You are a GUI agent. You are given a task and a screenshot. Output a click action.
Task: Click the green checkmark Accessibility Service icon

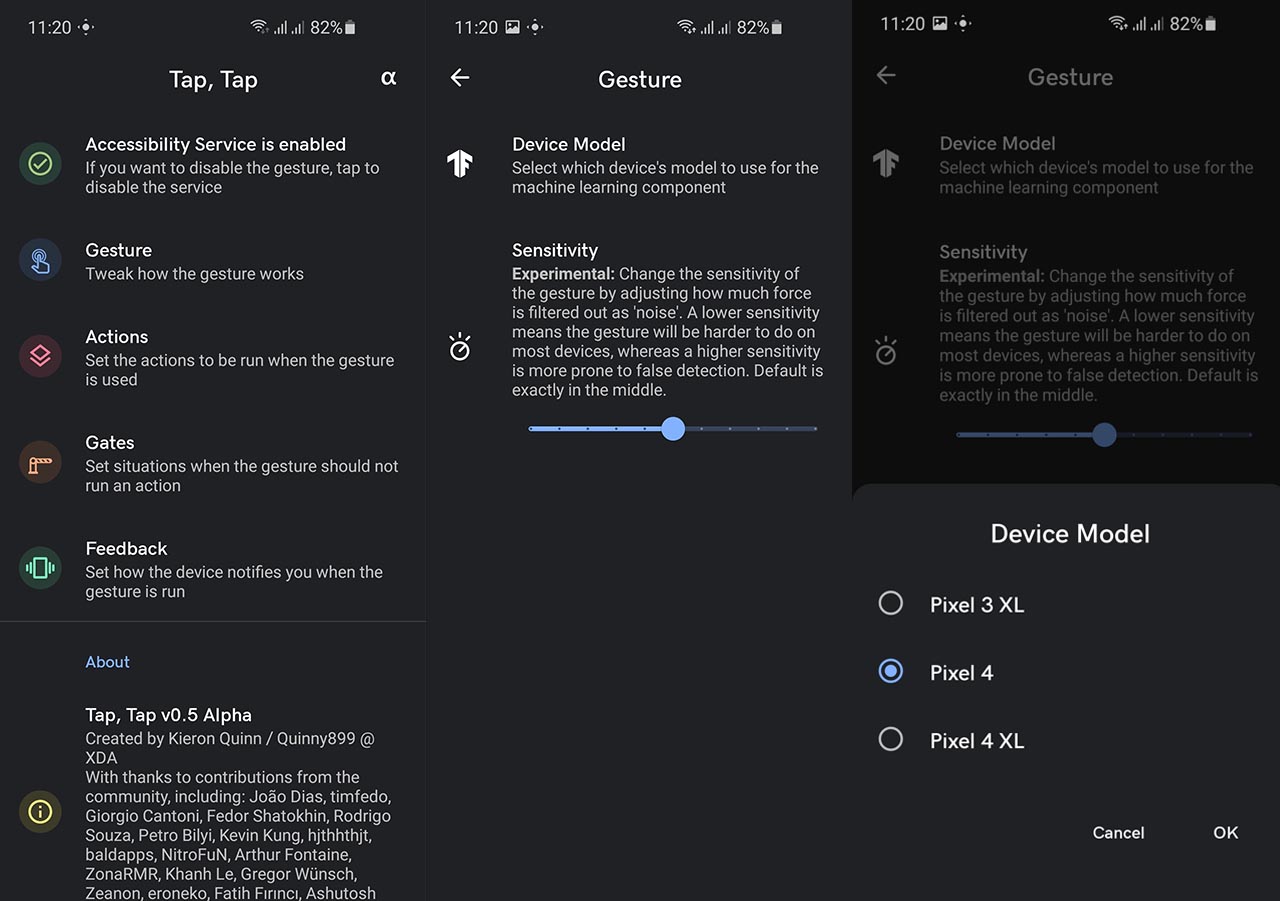click(40, 164)
